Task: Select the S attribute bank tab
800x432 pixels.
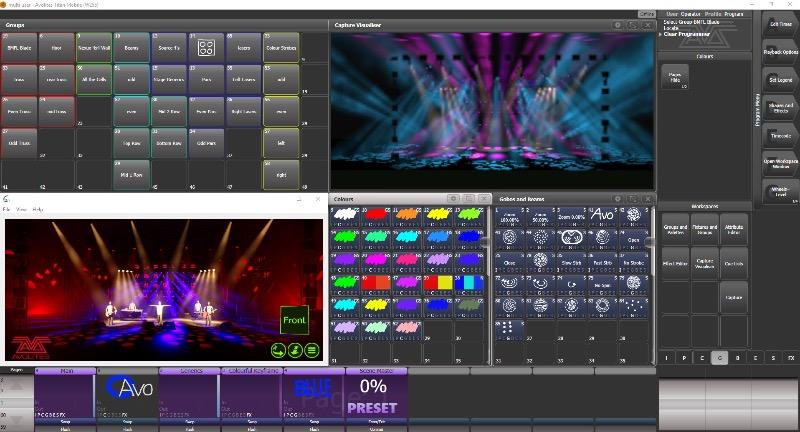Action: tap(773, 358)
